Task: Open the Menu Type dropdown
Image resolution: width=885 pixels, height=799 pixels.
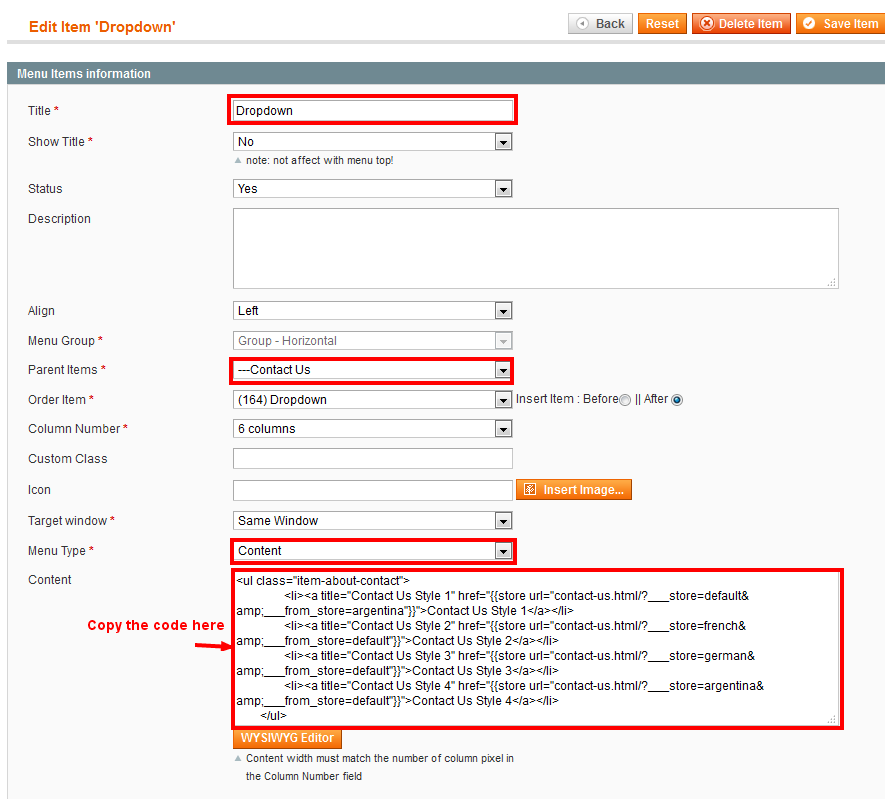Action: 373,551
